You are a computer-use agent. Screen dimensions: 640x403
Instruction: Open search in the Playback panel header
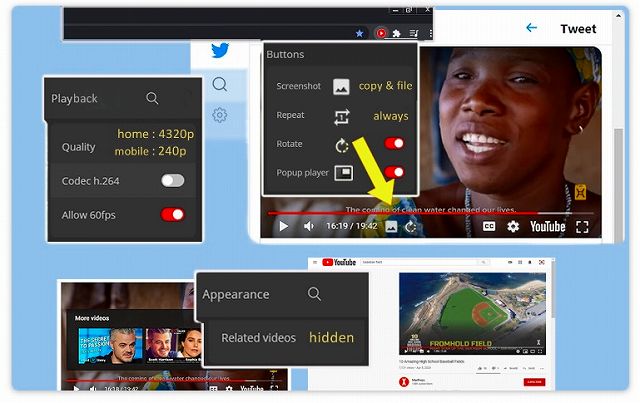[x=152, y=98]
